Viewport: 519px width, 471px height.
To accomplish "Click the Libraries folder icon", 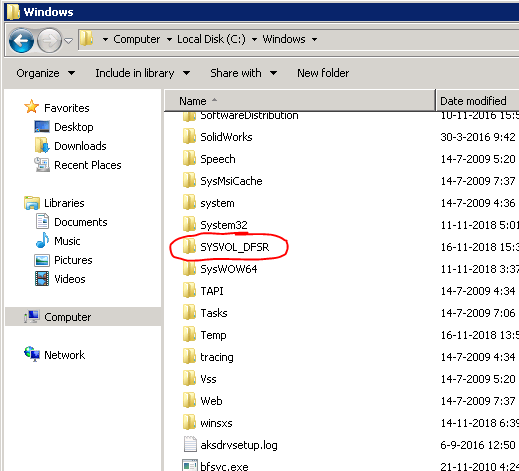I will [32, 203].
